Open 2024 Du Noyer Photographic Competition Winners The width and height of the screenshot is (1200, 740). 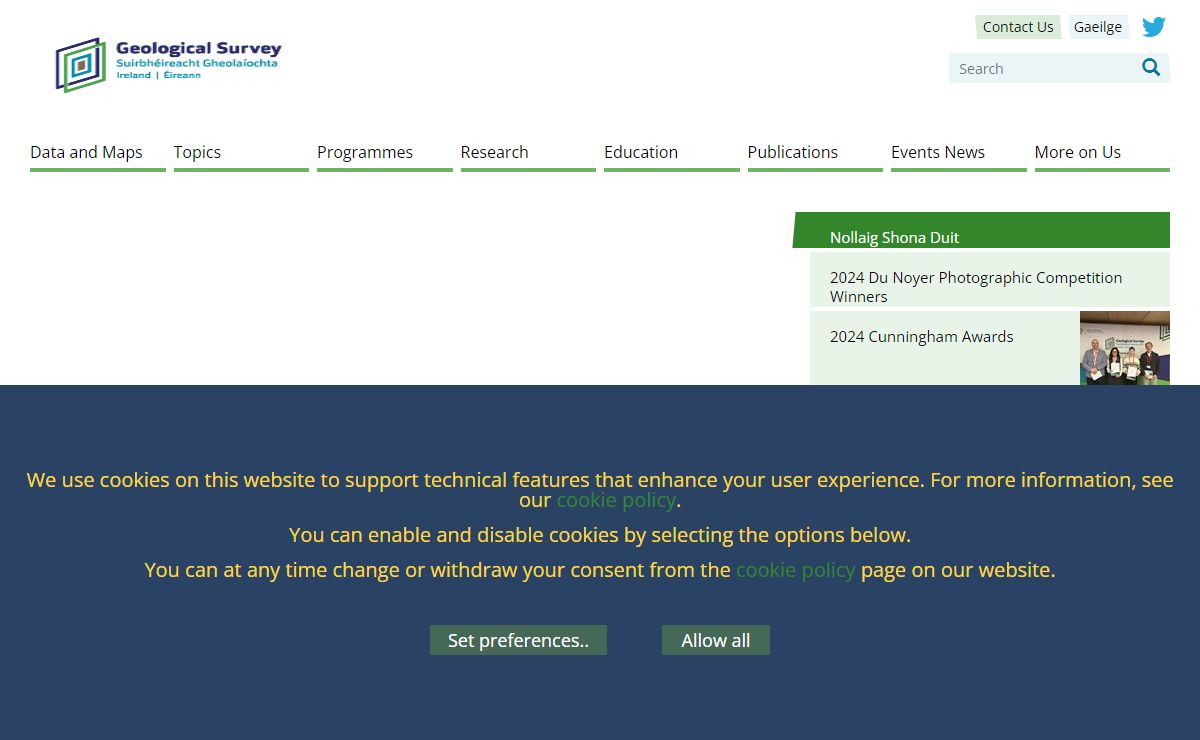pos(975,286)
